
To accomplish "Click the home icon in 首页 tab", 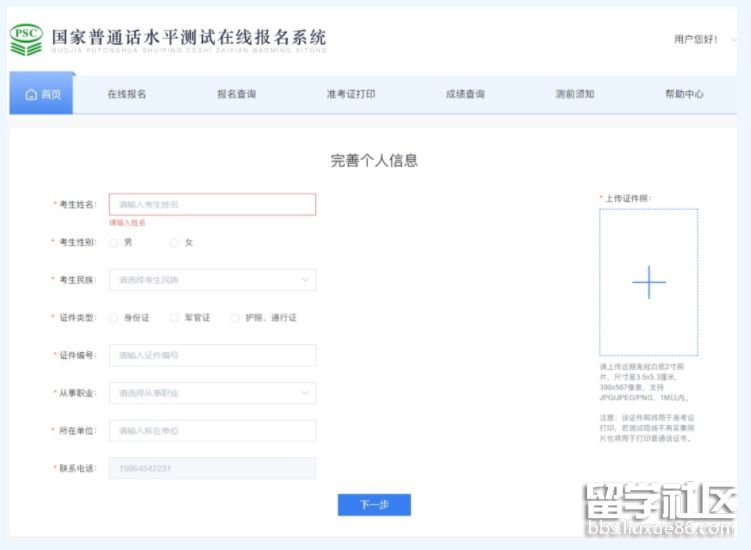I will pyautogui.click(x=31, y=94).
